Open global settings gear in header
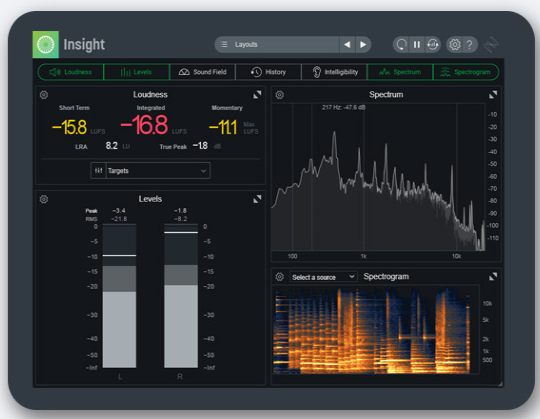This screenshot has height=419, width=540. (455, 44)
